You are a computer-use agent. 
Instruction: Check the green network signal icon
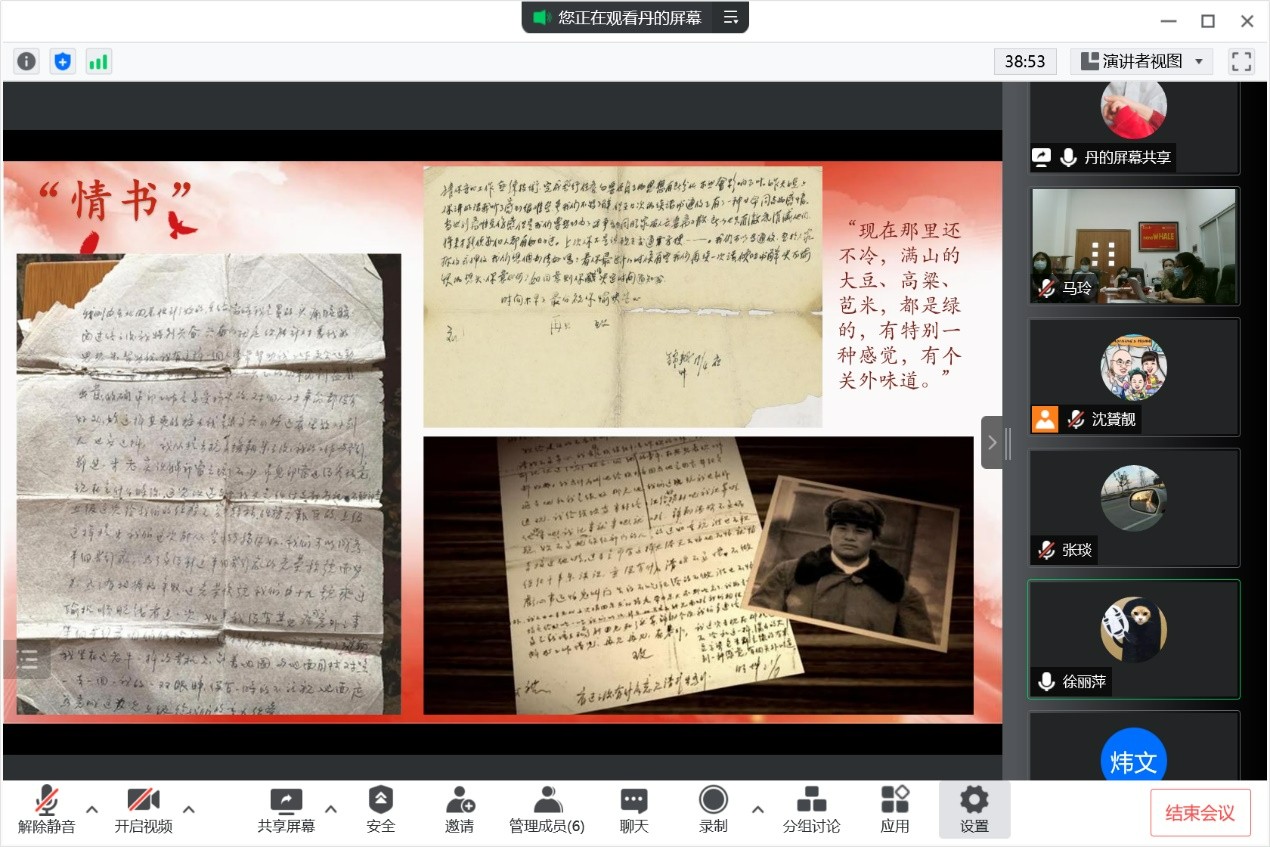(x=98, y=61)
